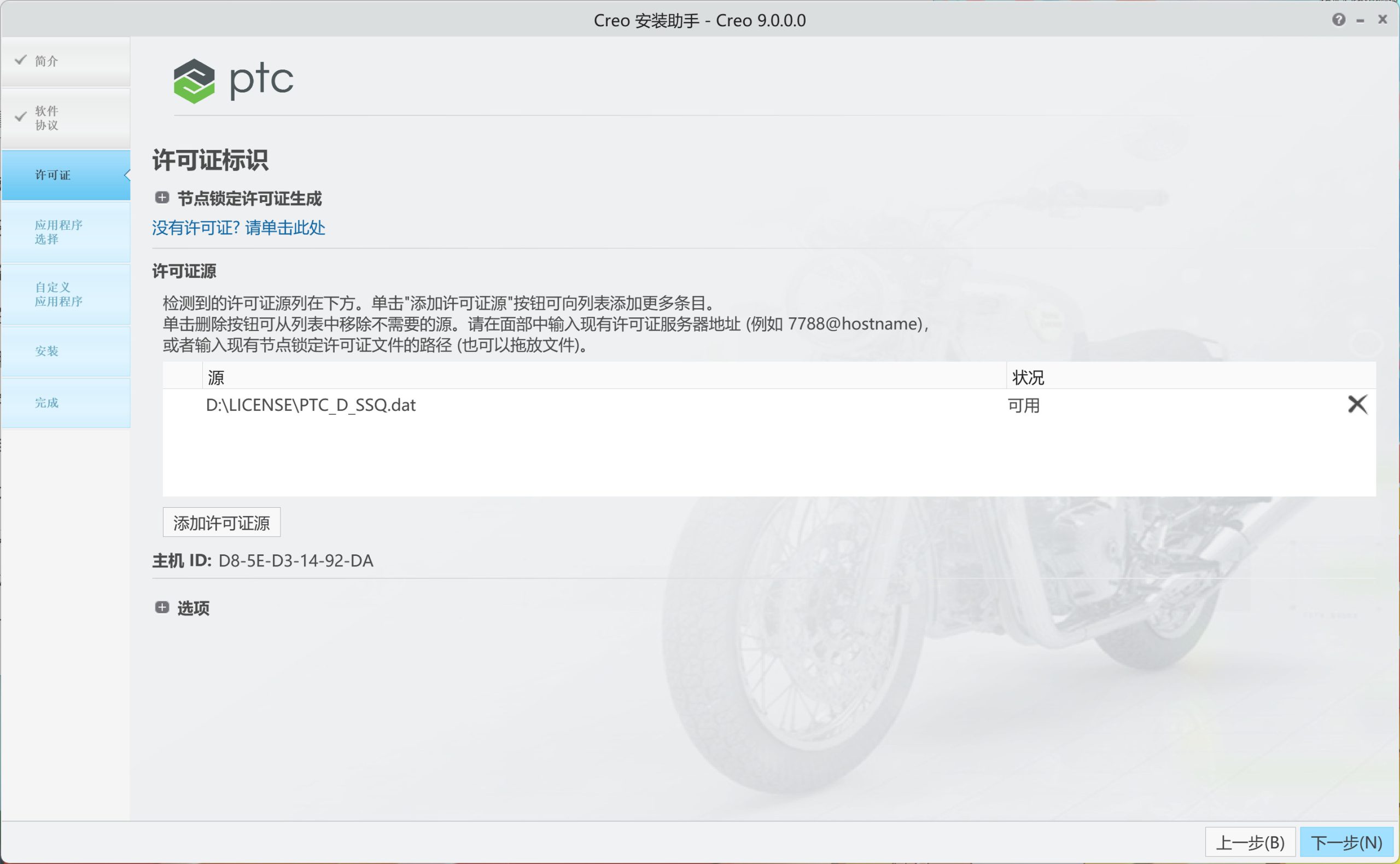Select the 完成 sidebar step

(x=46, y=403)
